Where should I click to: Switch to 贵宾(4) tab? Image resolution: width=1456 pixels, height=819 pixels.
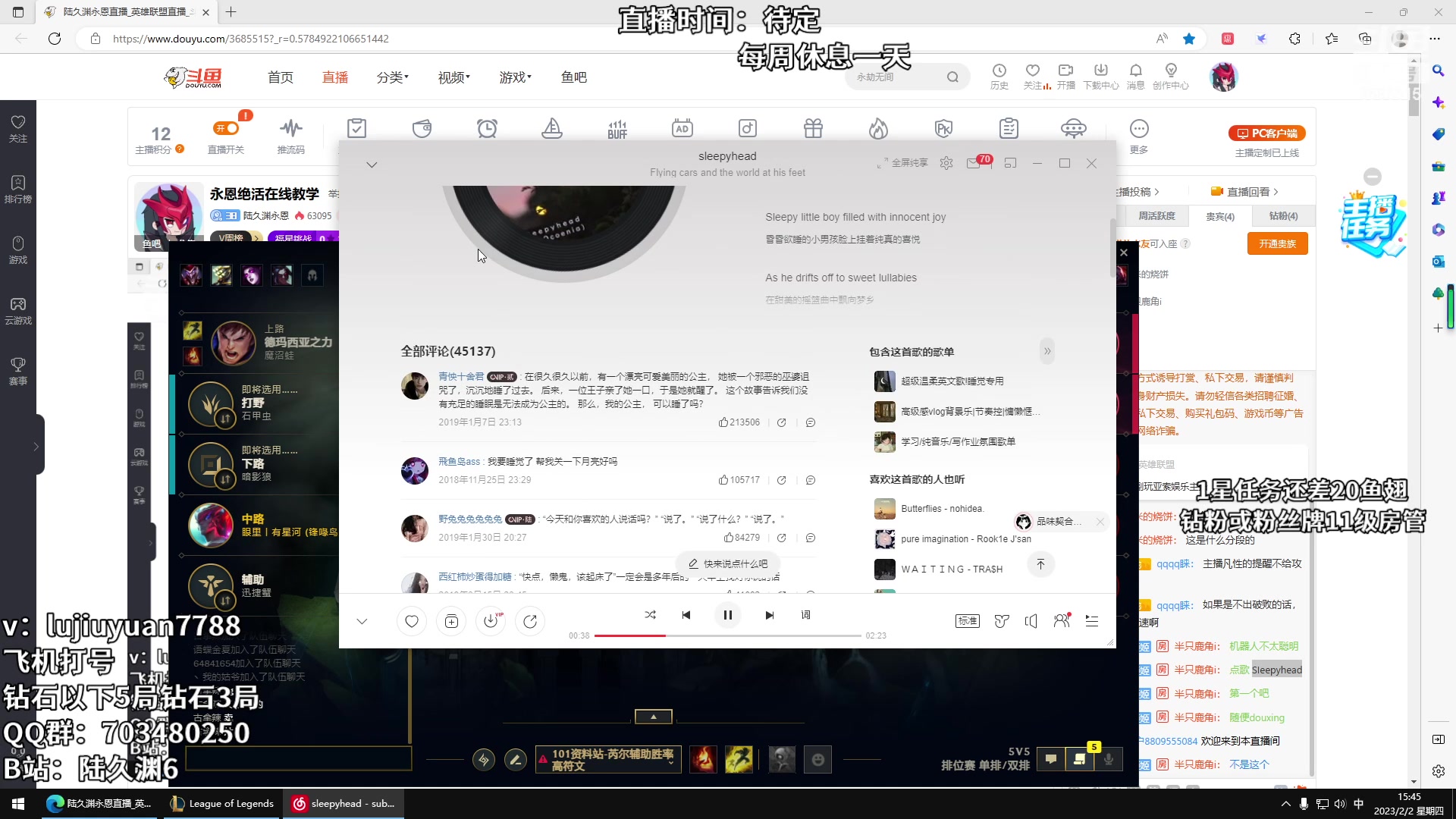[1220, 217]
